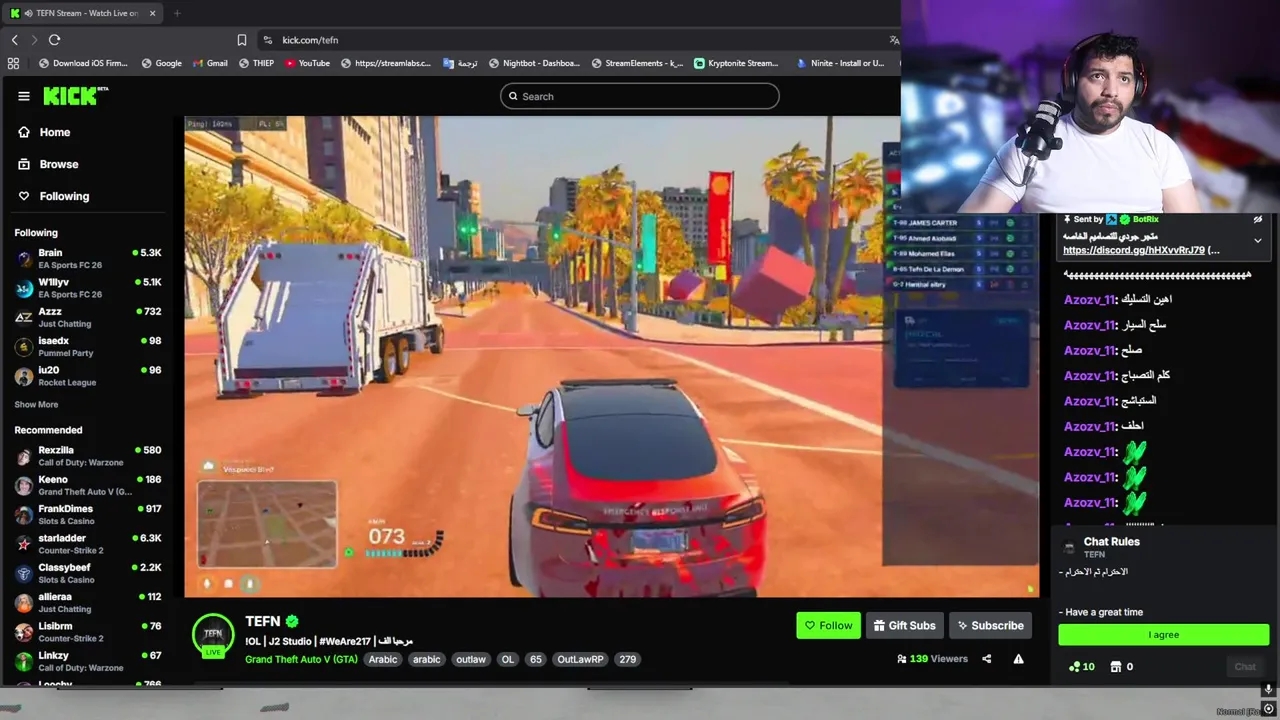Open iu20 channel playing Rocket League
This screenshot has height=720, width=1280.
click(x=87, y=376)
